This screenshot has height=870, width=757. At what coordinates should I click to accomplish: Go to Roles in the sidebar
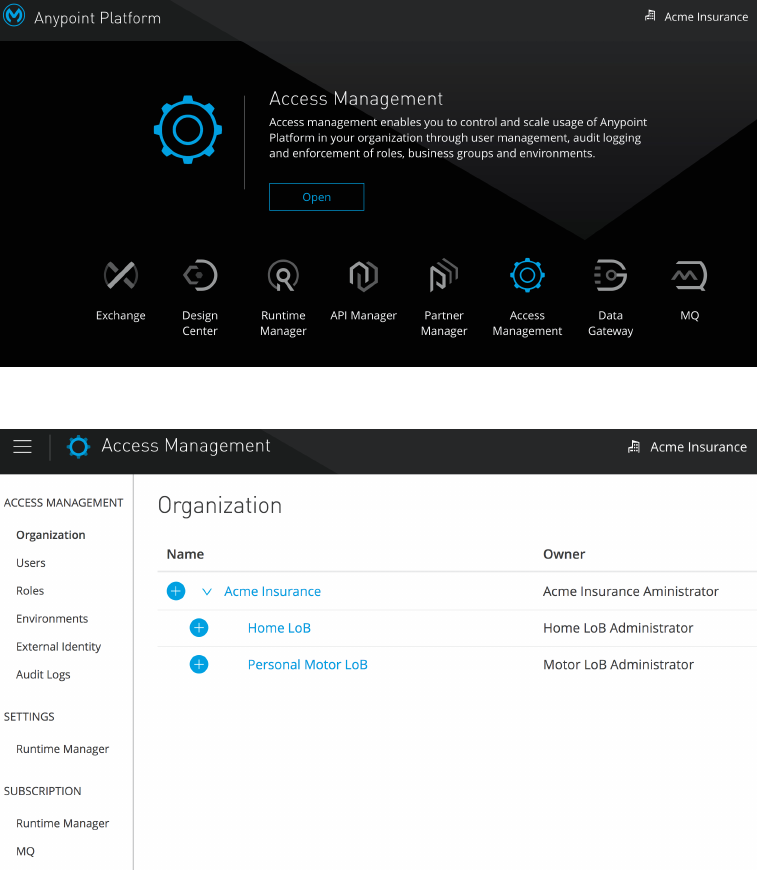pyautogui.click(x=30, y=591)
